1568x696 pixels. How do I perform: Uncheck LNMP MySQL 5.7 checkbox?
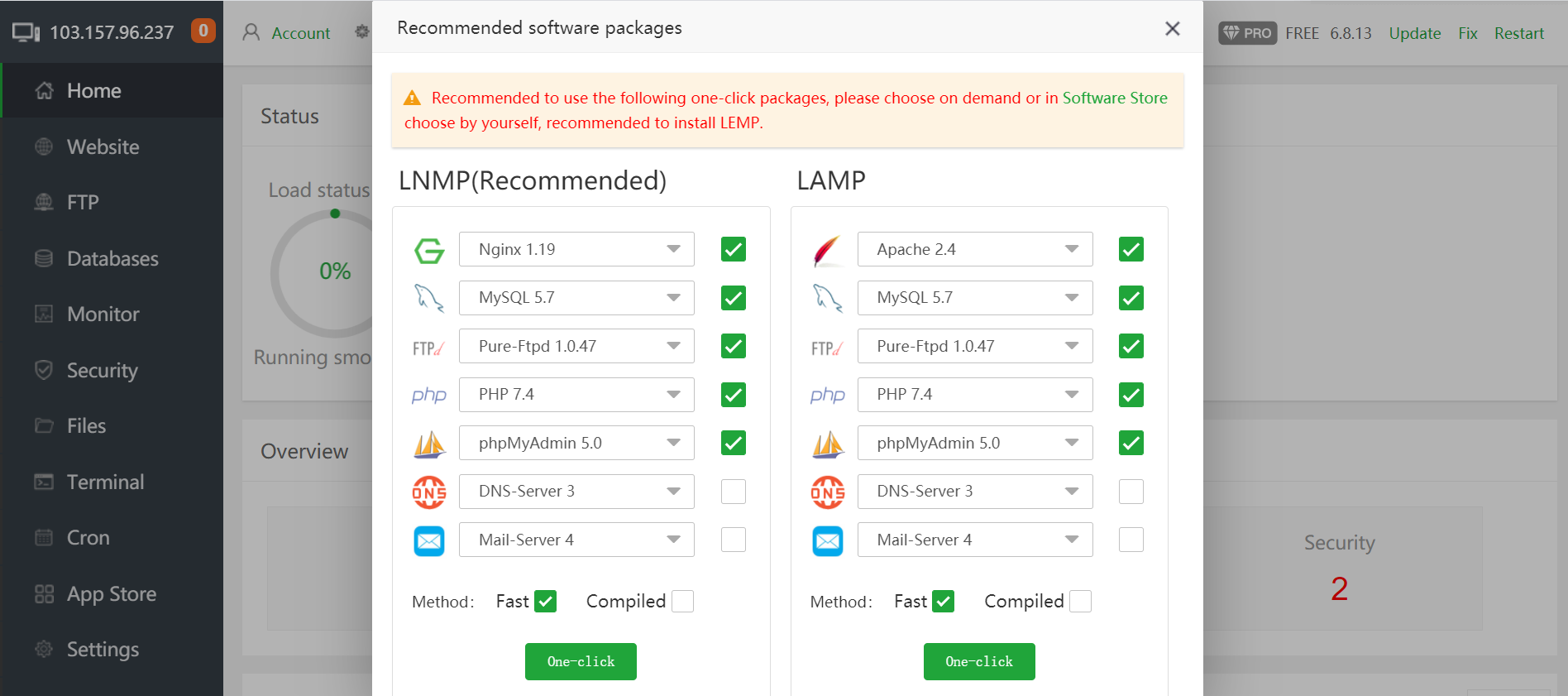click(x=734, y=298)
